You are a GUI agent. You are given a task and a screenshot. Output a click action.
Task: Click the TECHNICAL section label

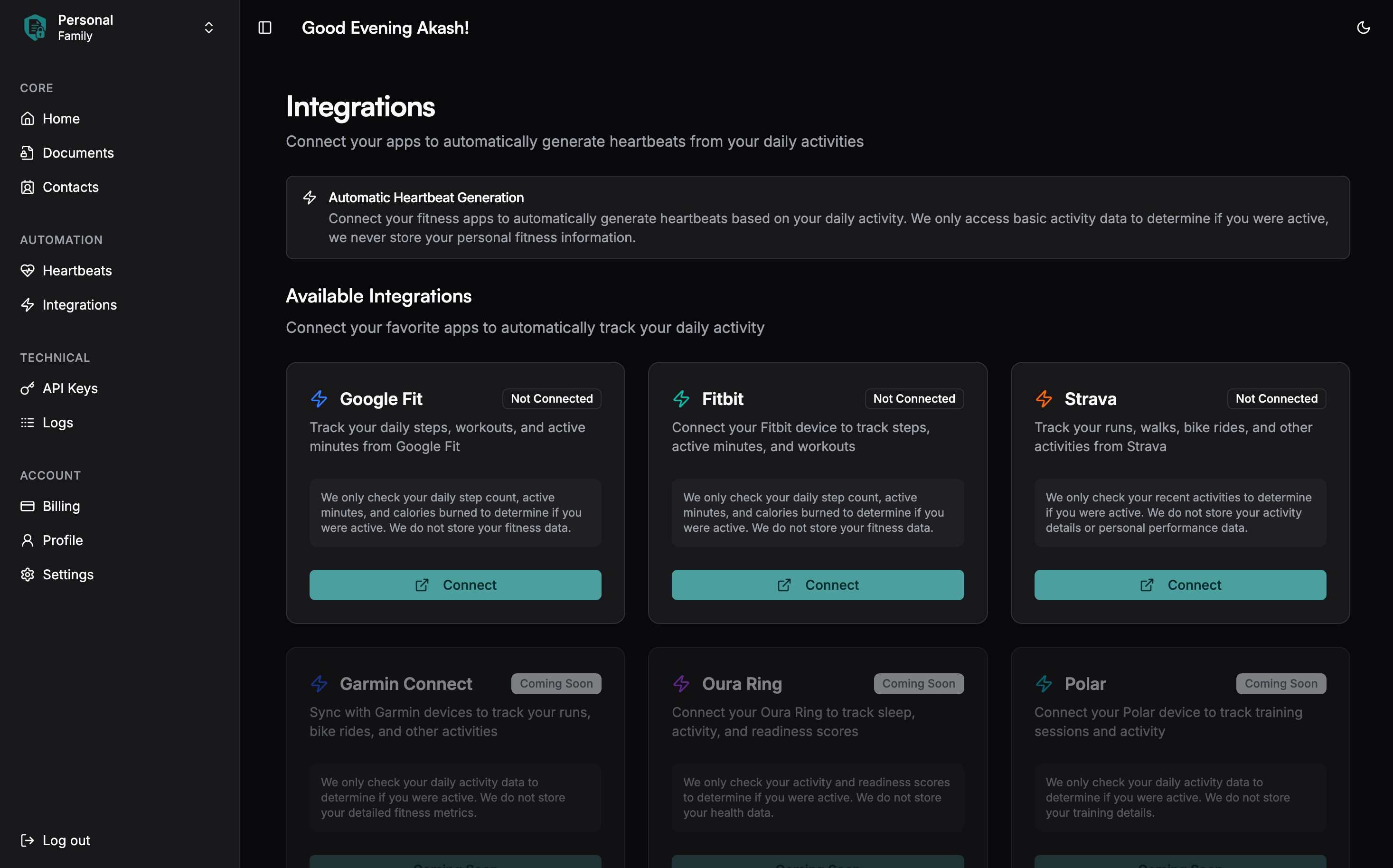click(55, 358)
